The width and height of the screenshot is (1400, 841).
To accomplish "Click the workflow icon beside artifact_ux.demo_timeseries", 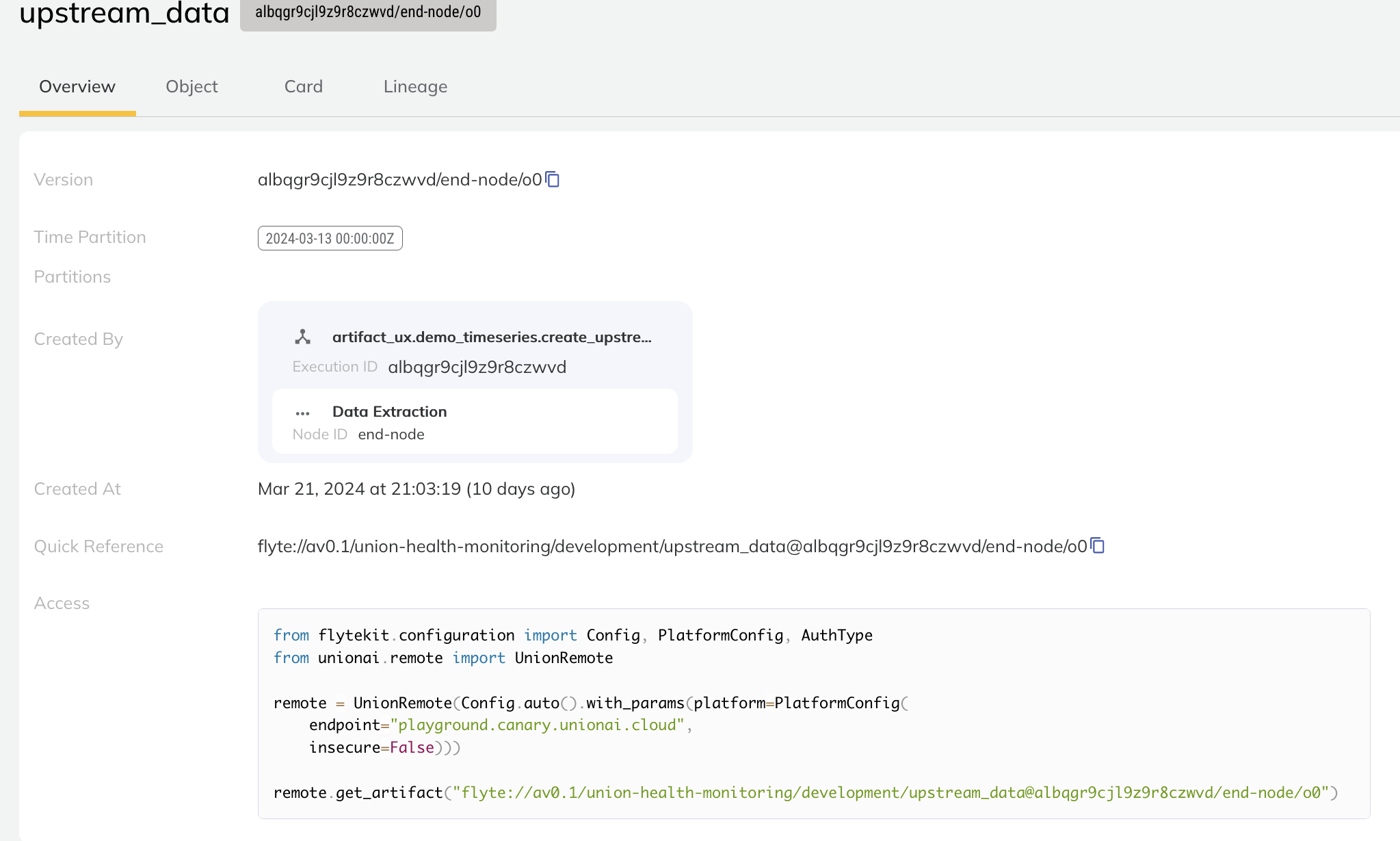I will click(302, 337).
